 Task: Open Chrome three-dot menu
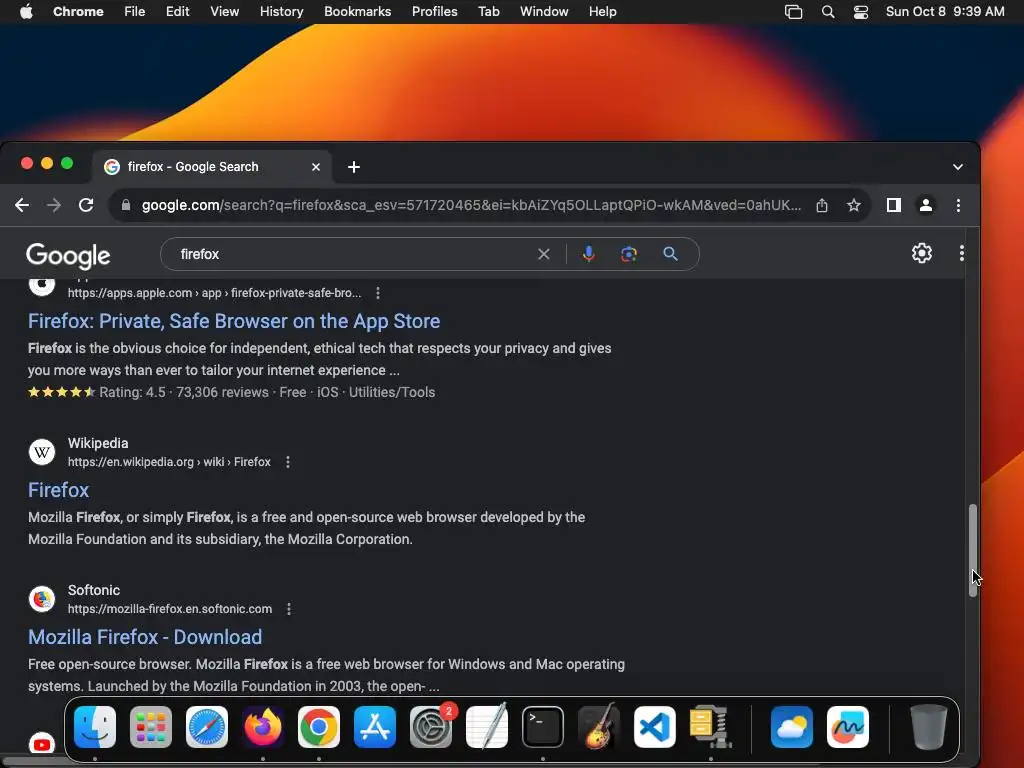(x=958, y=205)
